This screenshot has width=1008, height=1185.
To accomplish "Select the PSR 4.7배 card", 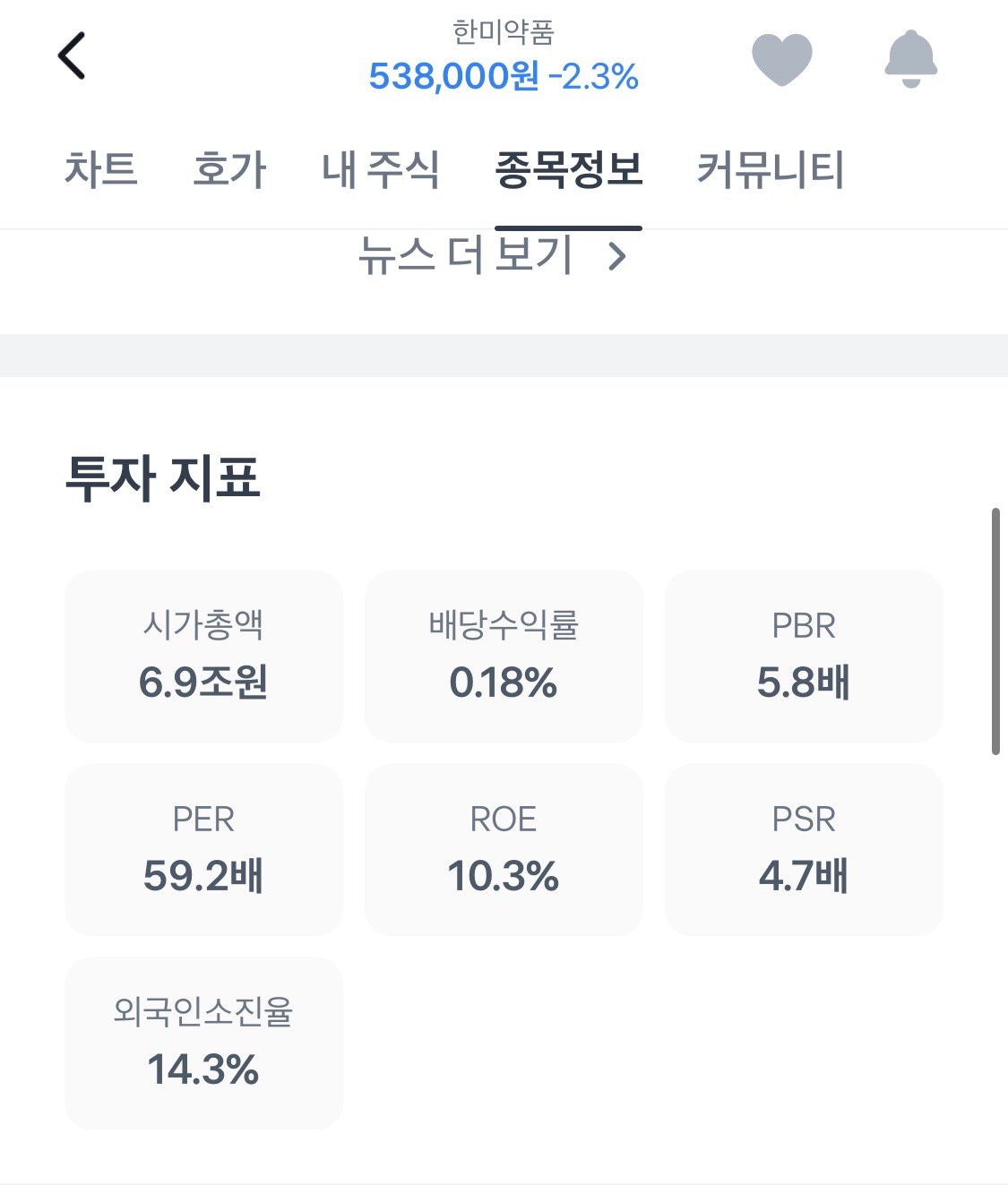I will (804, 849).
